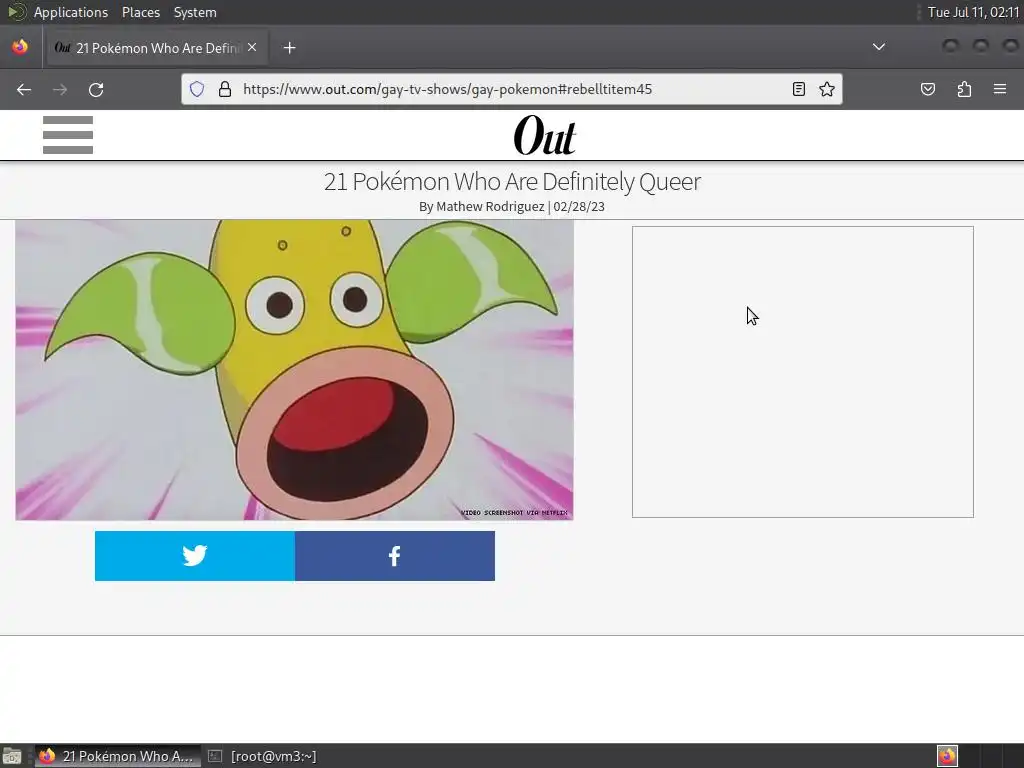Share article on Facebook
Image resolution: width=1024 pixels, height=768 pixels.
395,556
